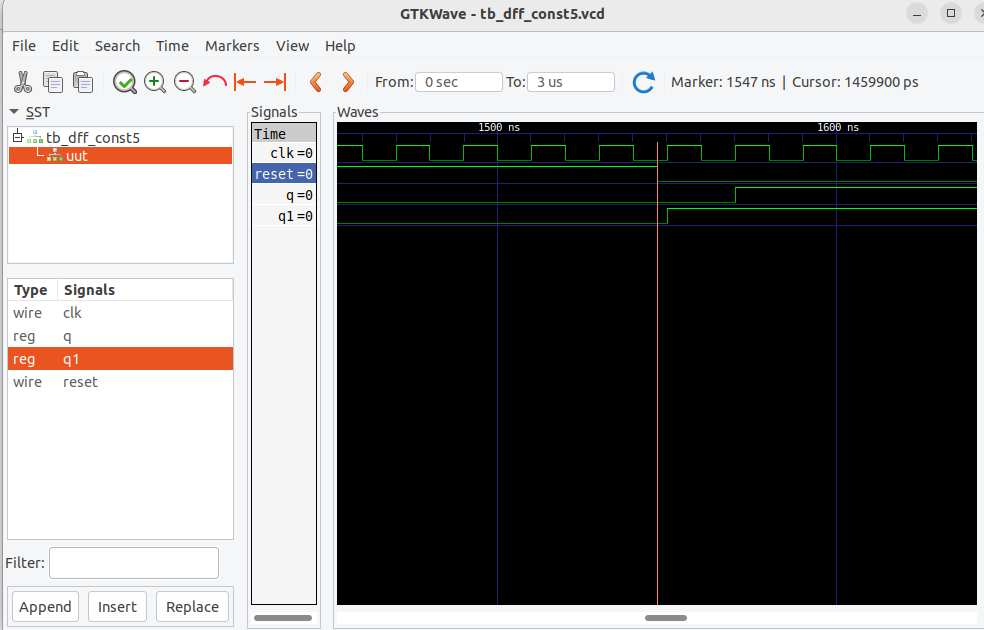
Task: Click inside the Filter input box
Action: [x=133, y=562]
